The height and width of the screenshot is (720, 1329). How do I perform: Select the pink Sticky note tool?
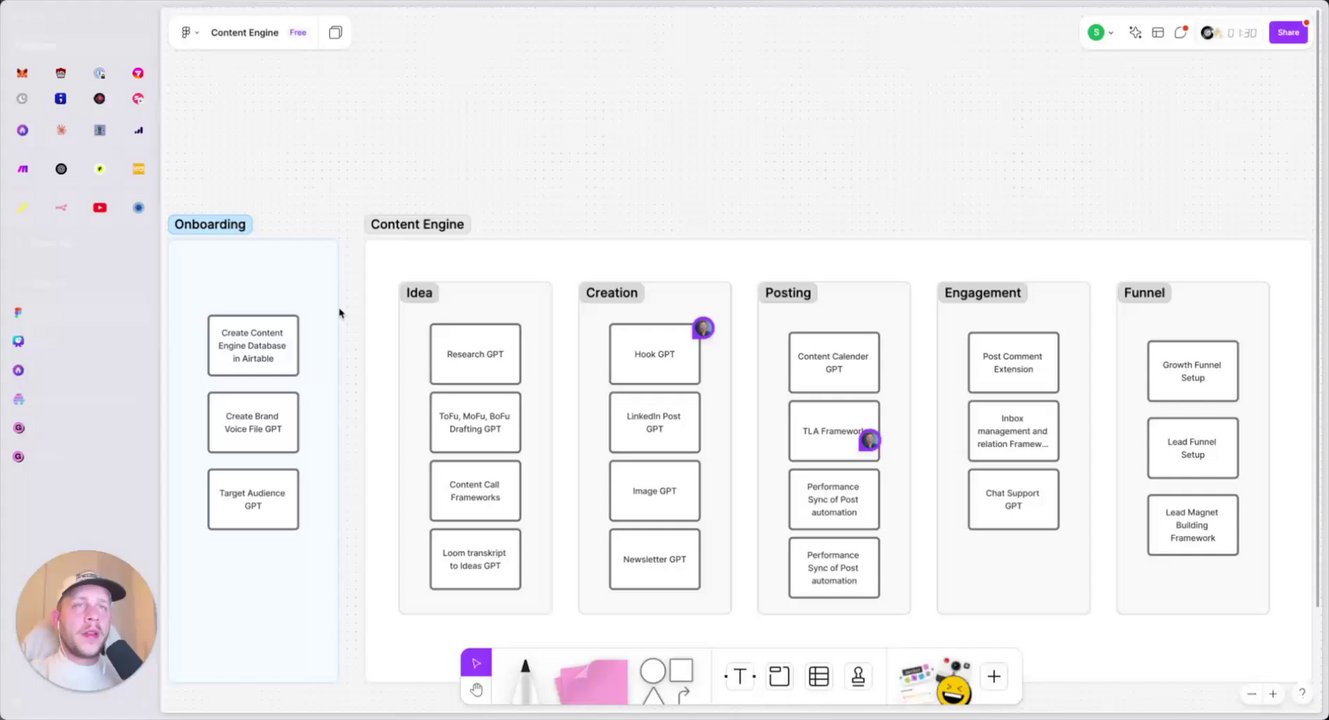[x=592, y=681]
